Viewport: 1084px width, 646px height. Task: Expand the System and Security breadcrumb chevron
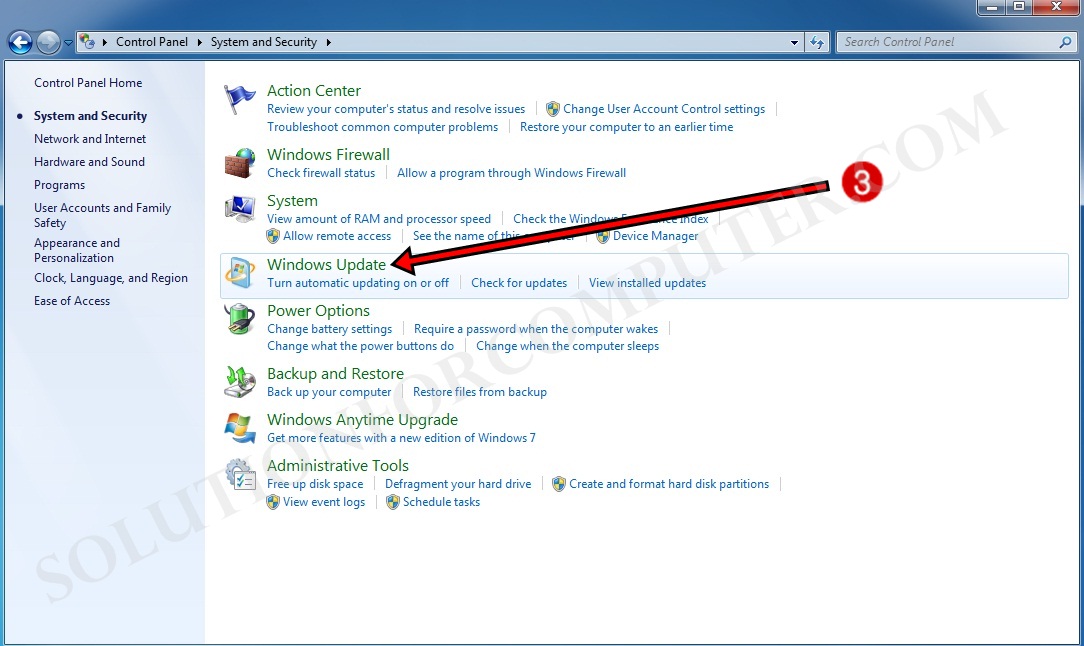tap(331, 42)
